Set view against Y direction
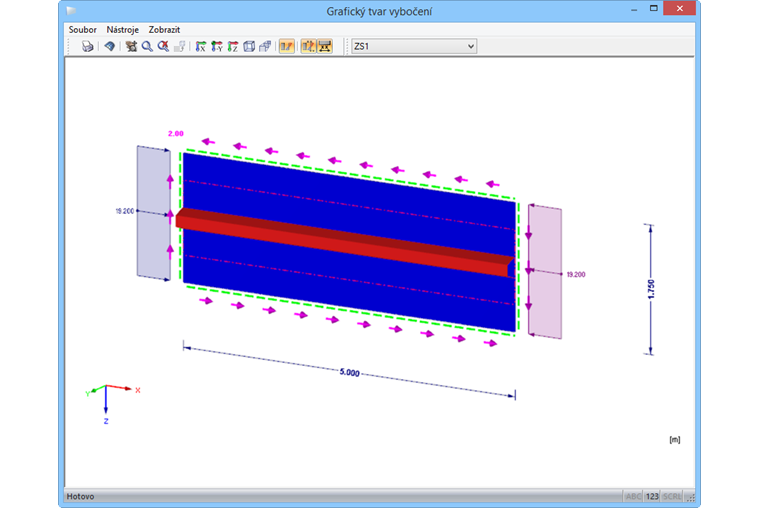The height and width of the screenshot is (508, 760). tap(217, 47)
